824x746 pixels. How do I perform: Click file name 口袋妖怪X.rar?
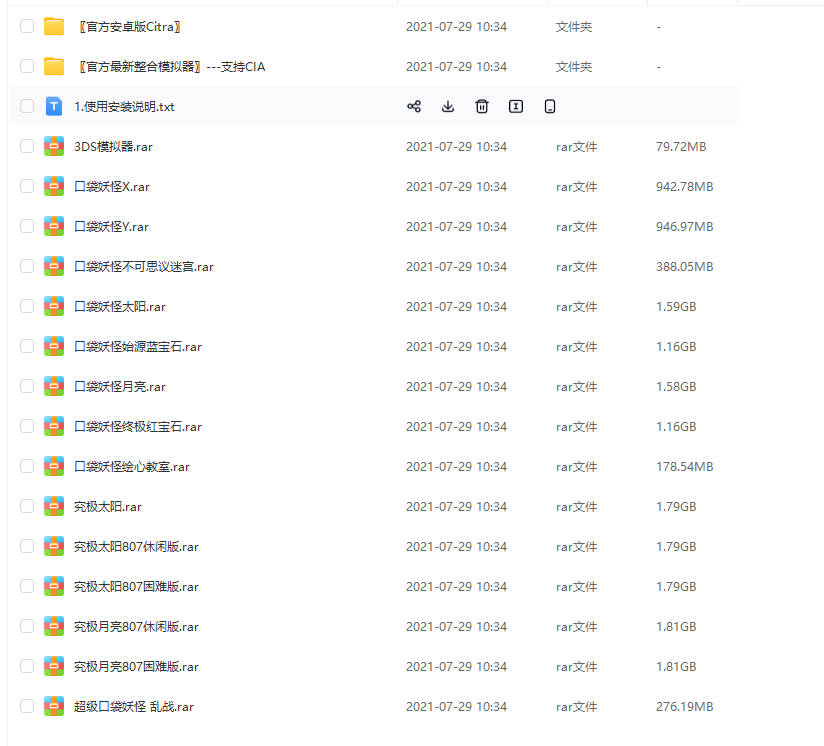coord(112,186)
